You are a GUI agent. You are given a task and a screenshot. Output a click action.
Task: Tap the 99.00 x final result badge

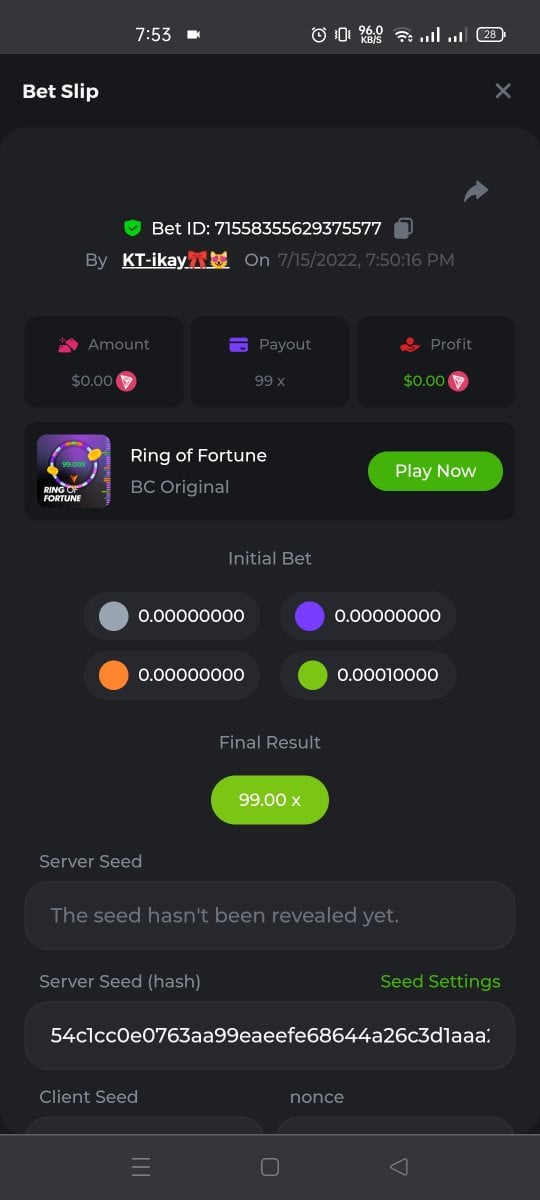point(270,800)
